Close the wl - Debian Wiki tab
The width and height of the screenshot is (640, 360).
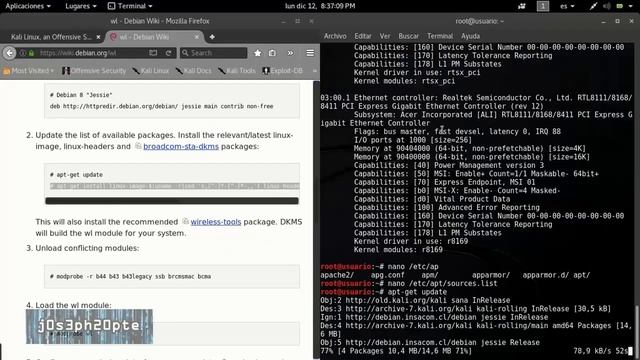point(197,37)
